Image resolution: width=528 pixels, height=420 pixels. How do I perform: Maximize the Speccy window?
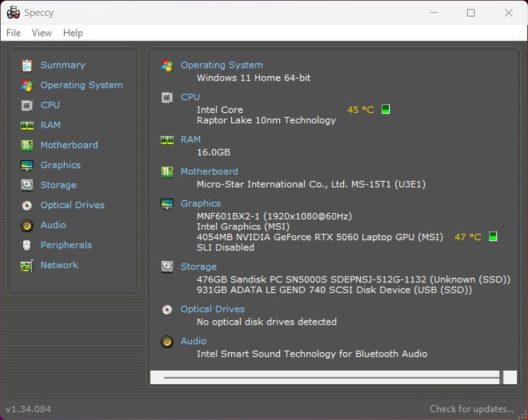[x=471, y=13]
